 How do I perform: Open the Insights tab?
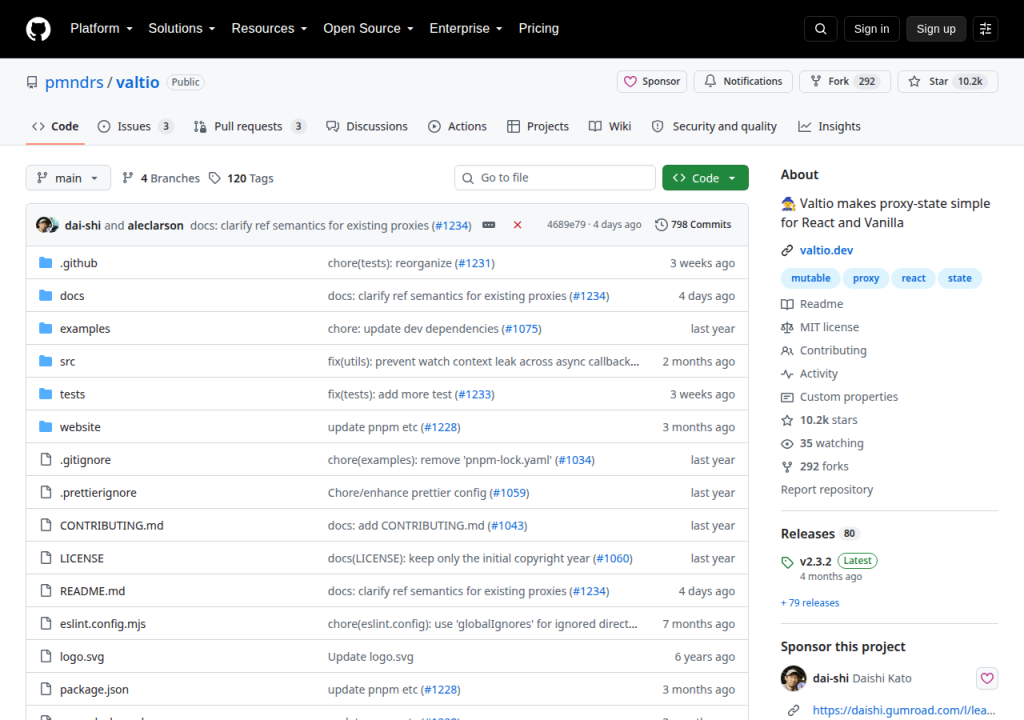[829, 127]
